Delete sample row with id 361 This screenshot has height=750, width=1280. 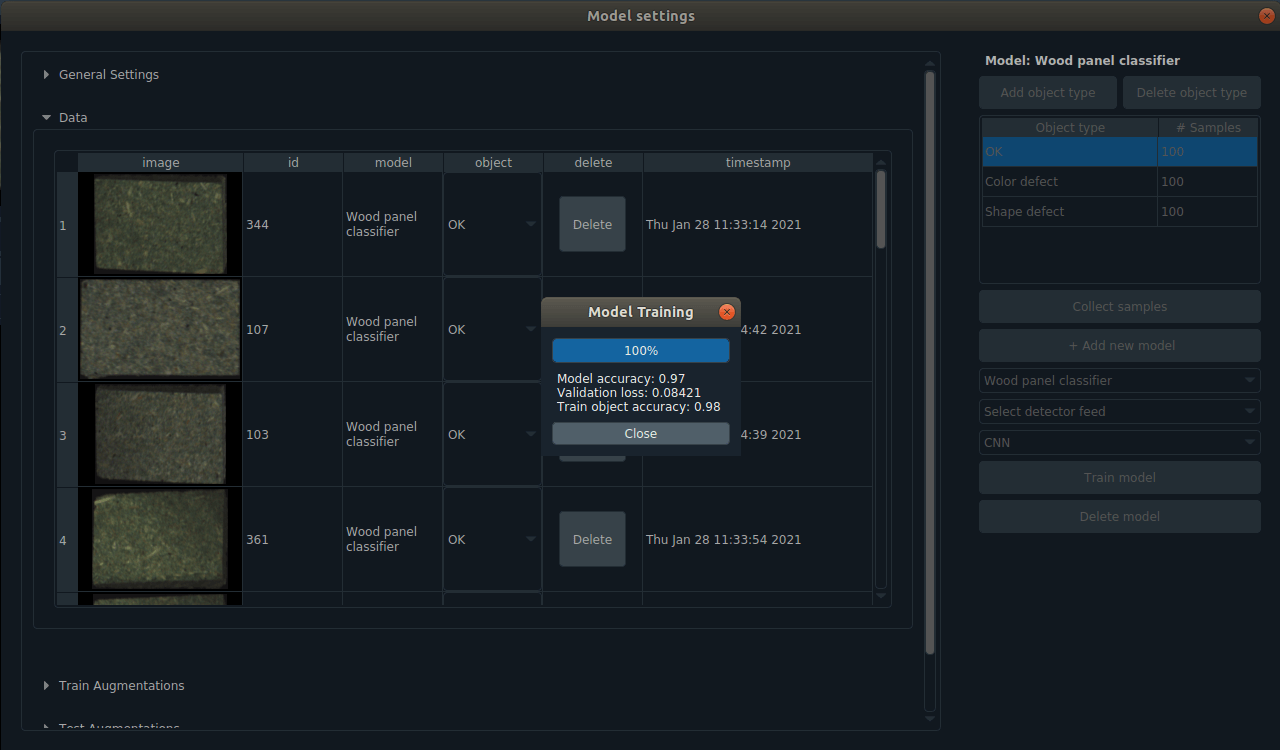pos(592,540)
